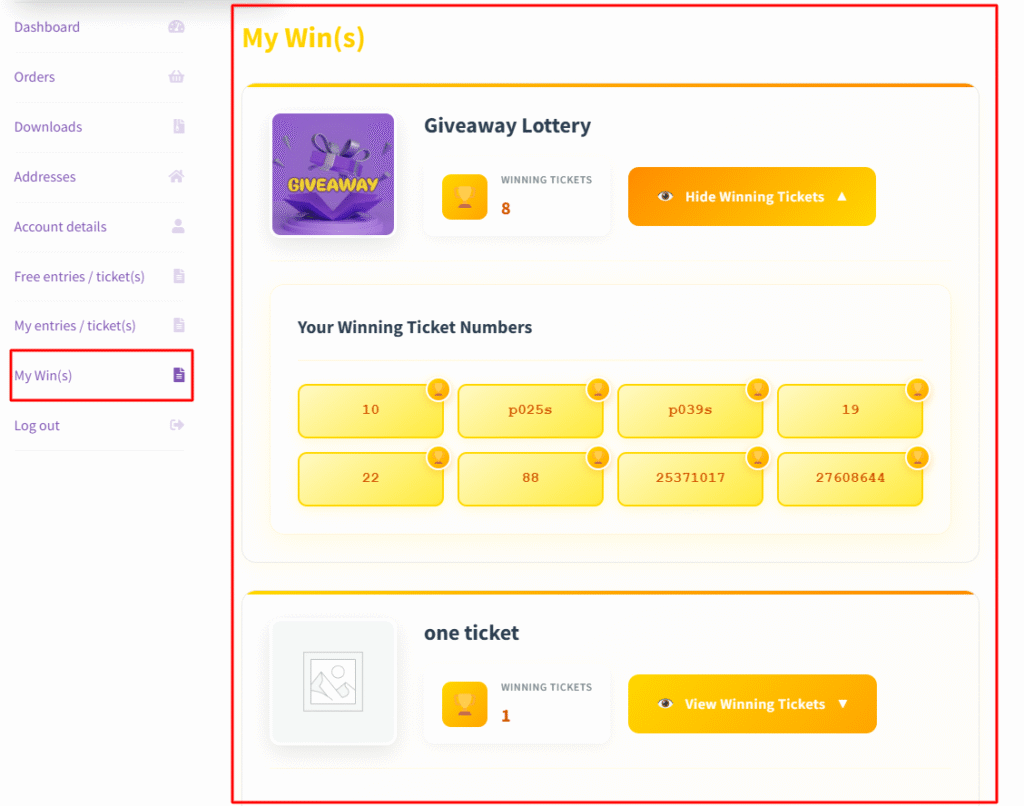The image size is (1024, 806).
Task: Click the Addresses home icon
Action: point(177,177)
